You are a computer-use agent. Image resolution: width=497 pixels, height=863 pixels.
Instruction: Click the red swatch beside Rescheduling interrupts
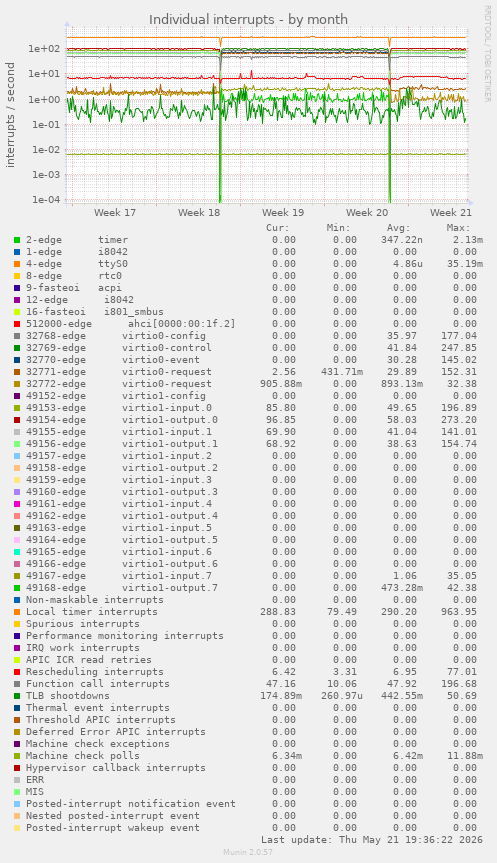point(17,672)
